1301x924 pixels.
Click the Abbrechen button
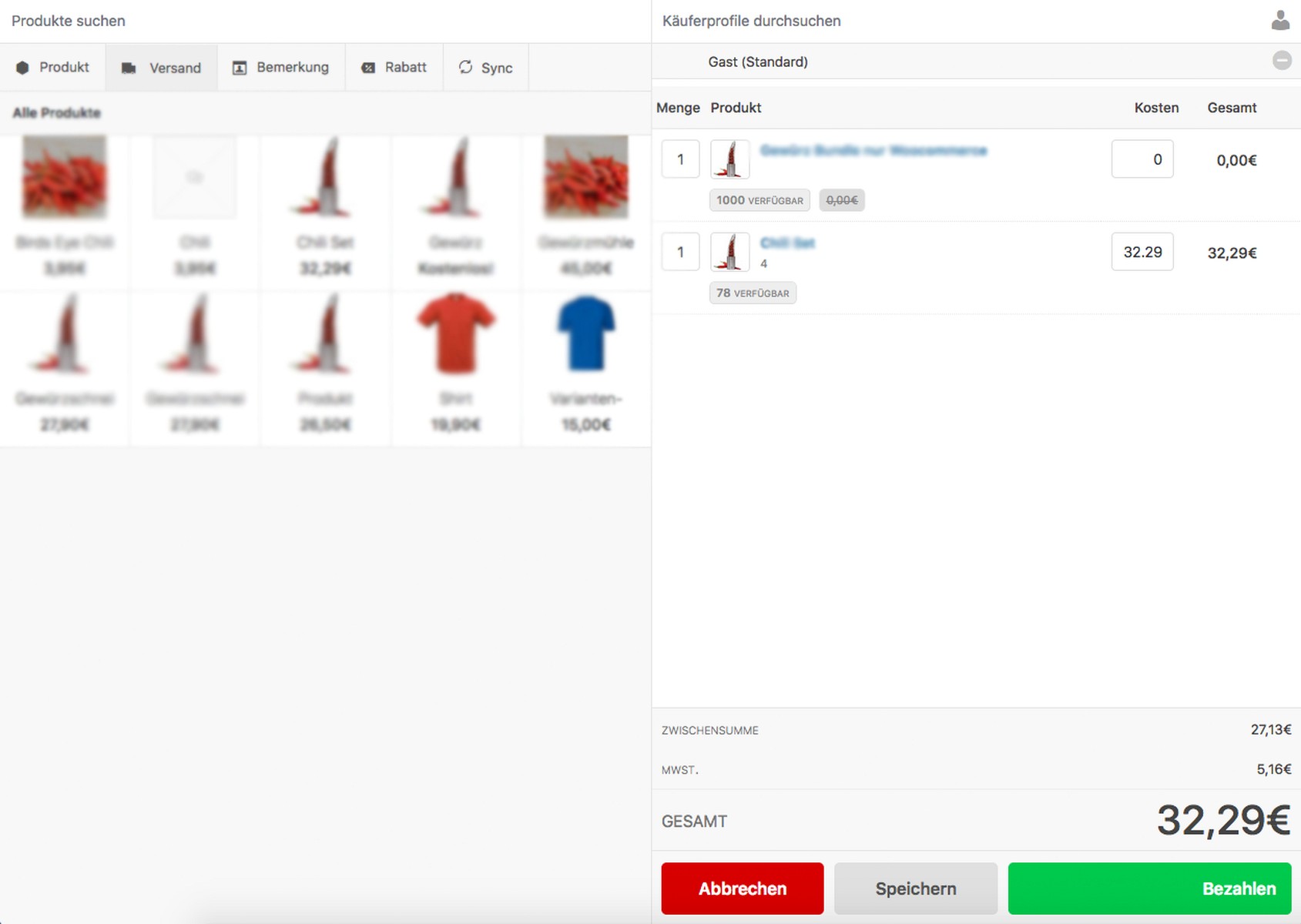click(742, 889)
